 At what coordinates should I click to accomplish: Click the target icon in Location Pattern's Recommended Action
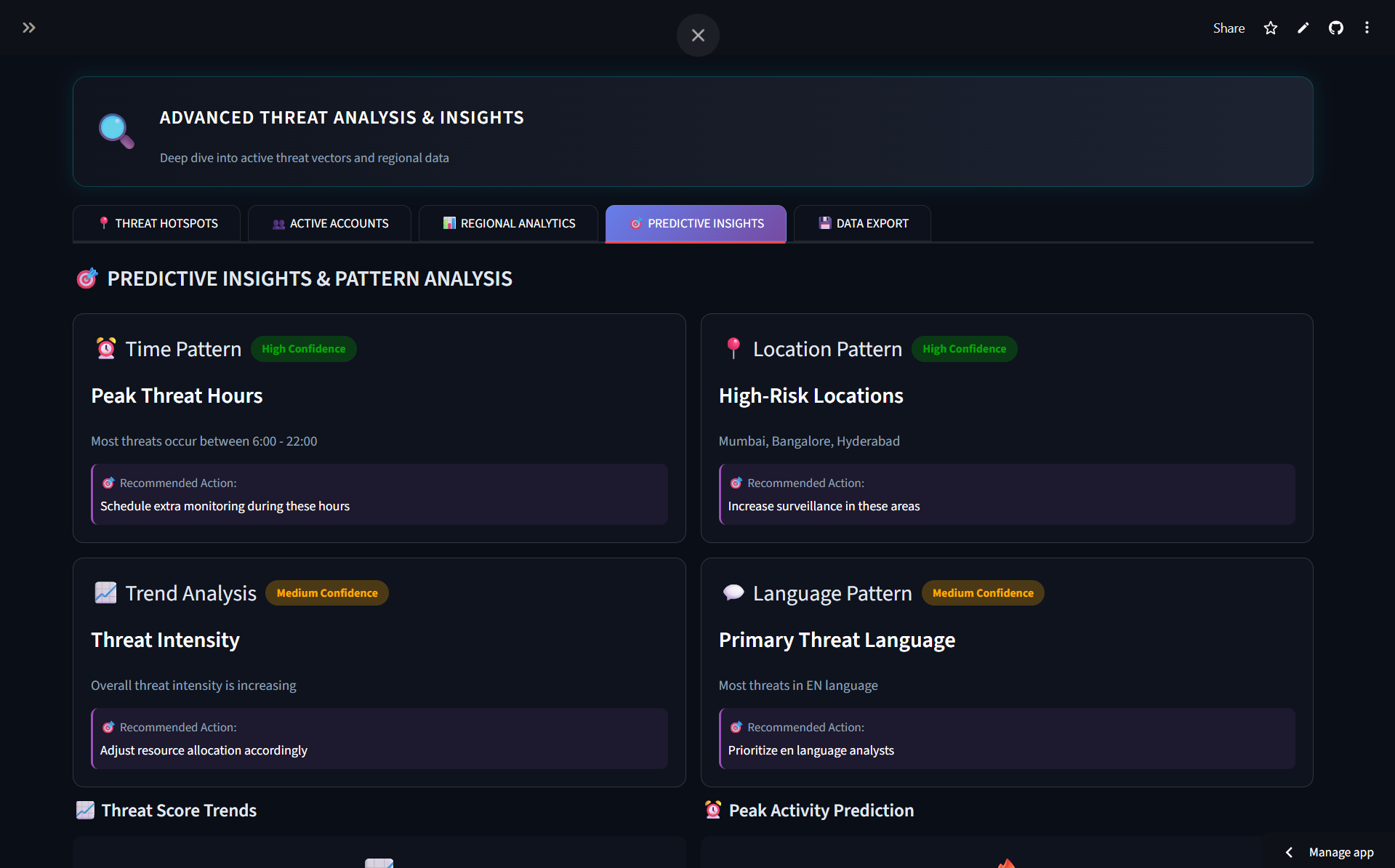(736, 483)
